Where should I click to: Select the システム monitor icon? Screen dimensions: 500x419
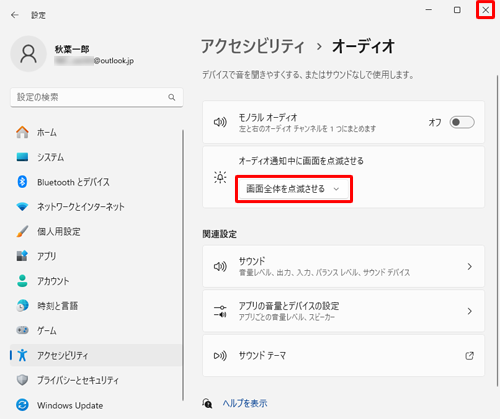pos(22,157)
